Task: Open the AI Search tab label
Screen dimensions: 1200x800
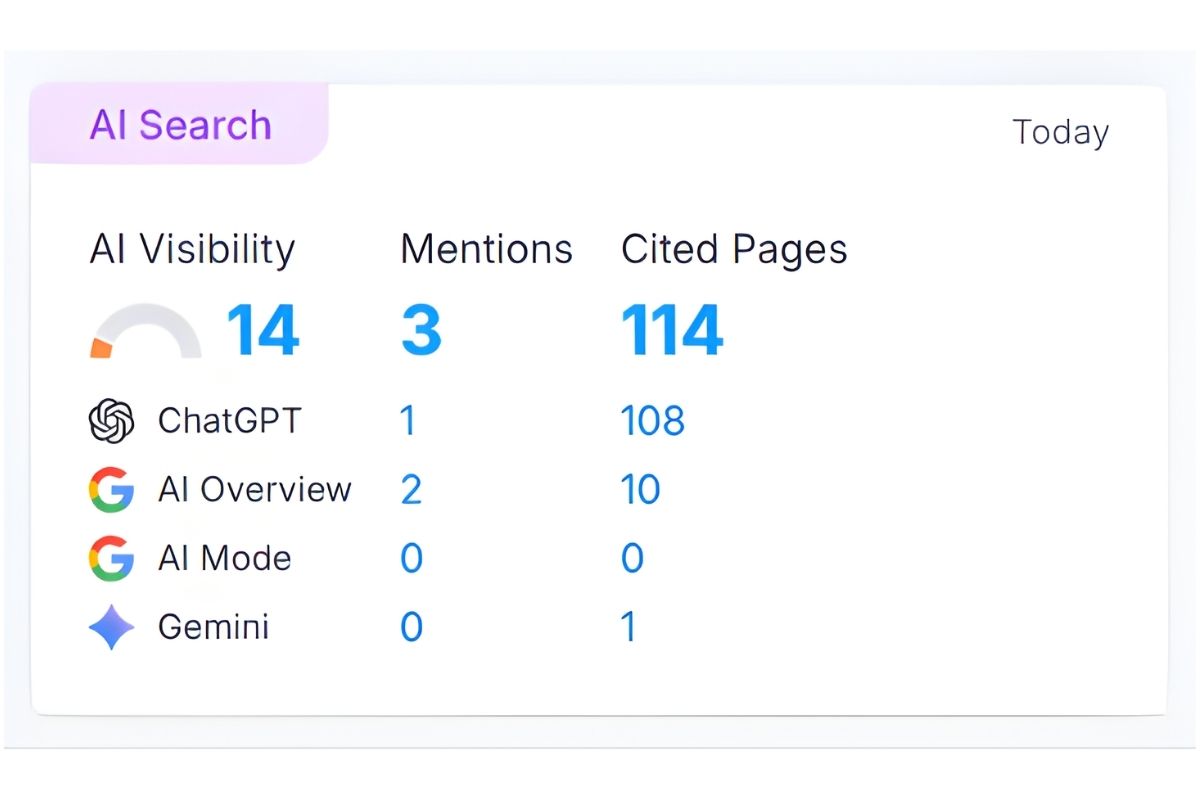Action: point(180,125)
